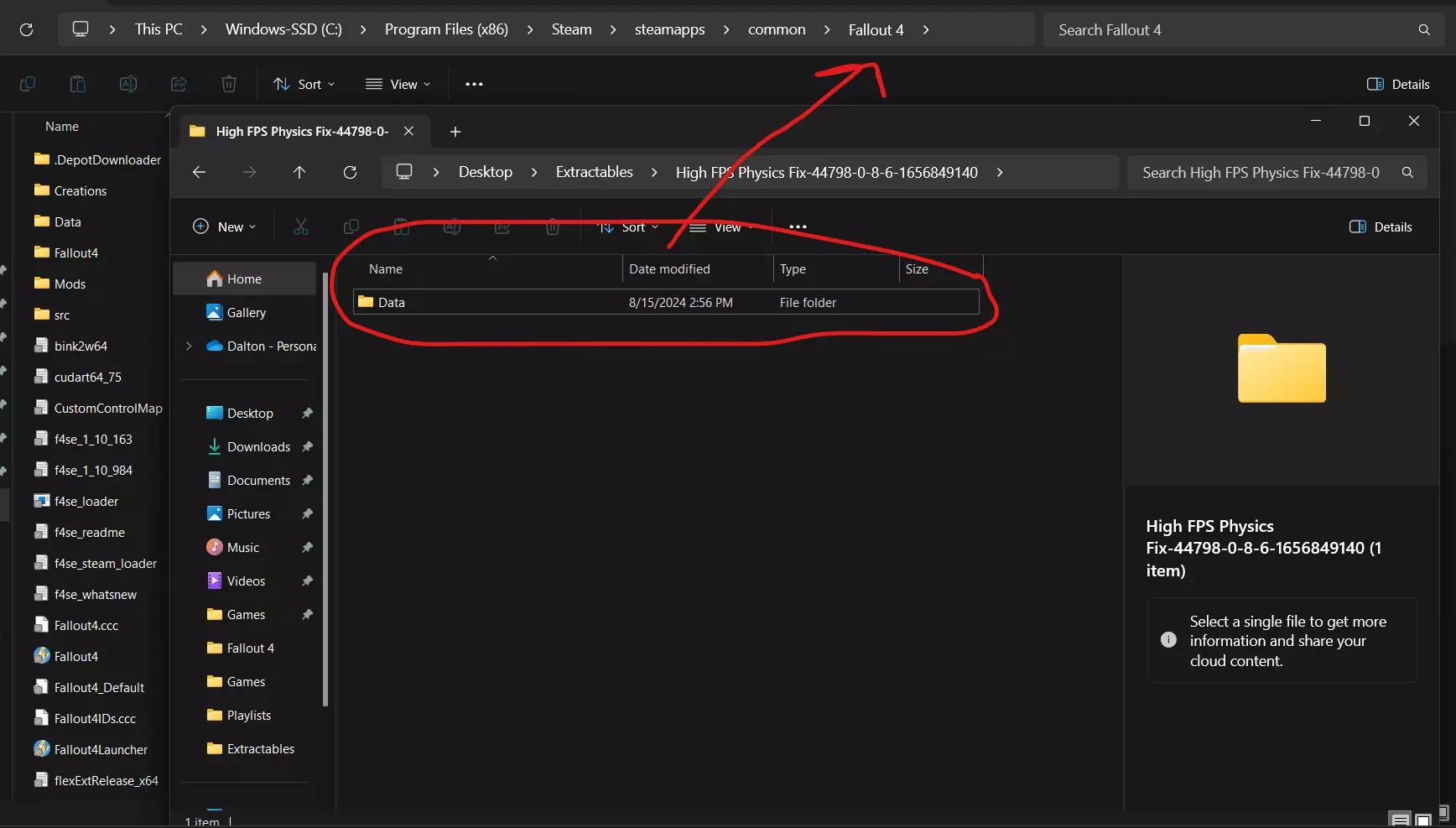Open Extractables folder in navigation pane

click(x=245, y=748)
